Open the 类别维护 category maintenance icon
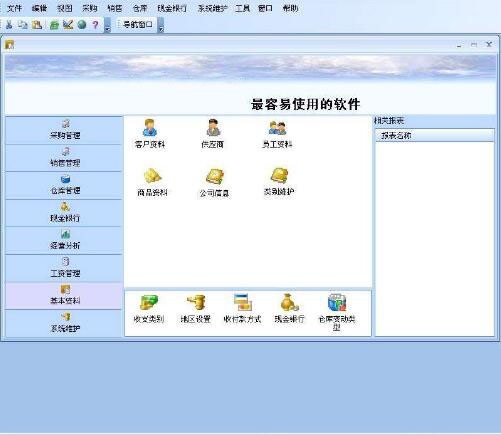 click(279, 181)
